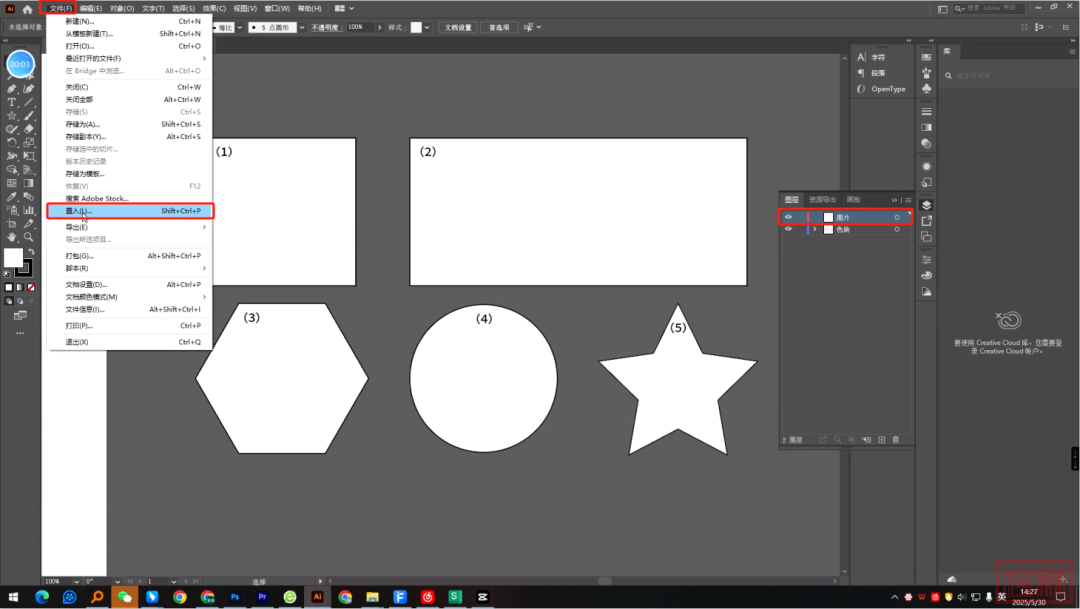1080x609 pixels.
Task: Choose 置入(L)... from File menu
Action: point(129,211)
